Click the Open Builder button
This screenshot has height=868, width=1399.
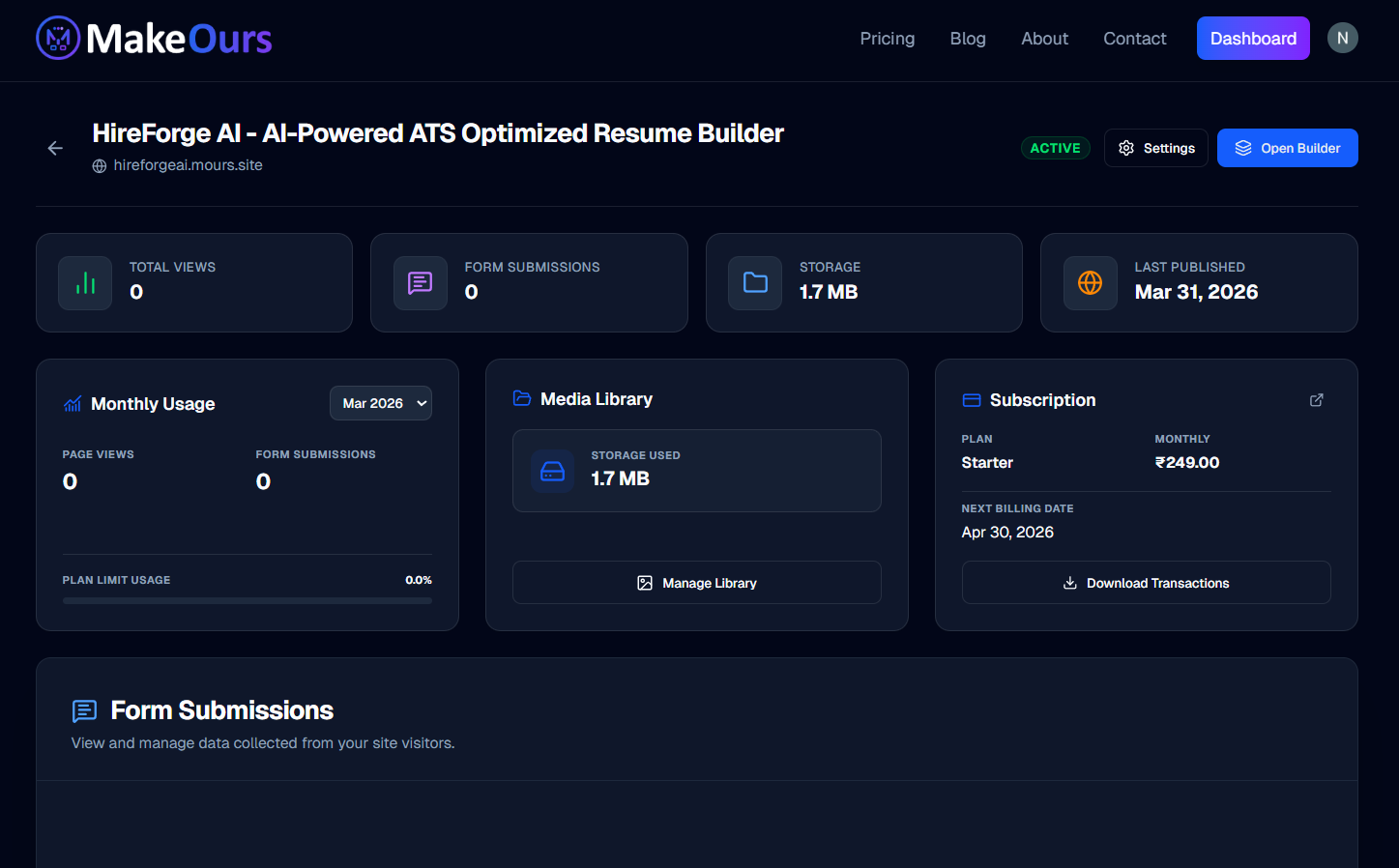click(x=1287, y=148)
